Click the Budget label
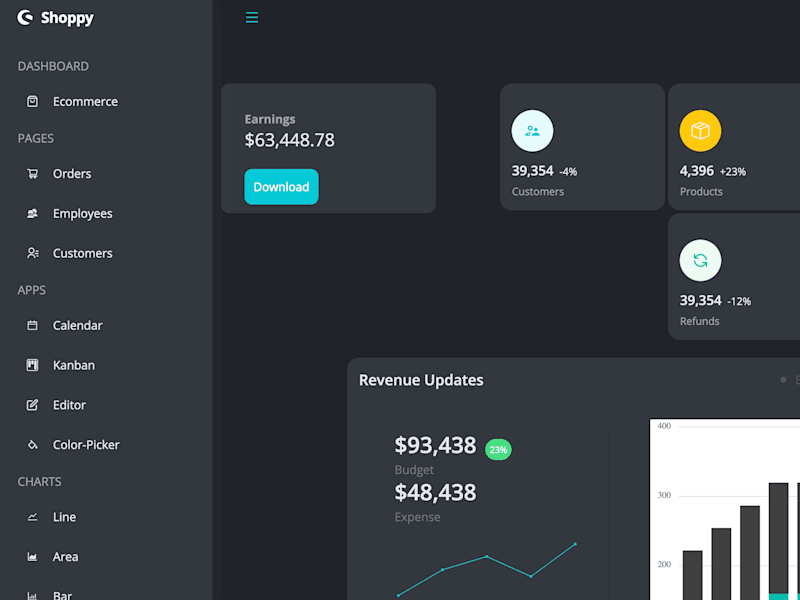800x600 pixels. [414, 470]
